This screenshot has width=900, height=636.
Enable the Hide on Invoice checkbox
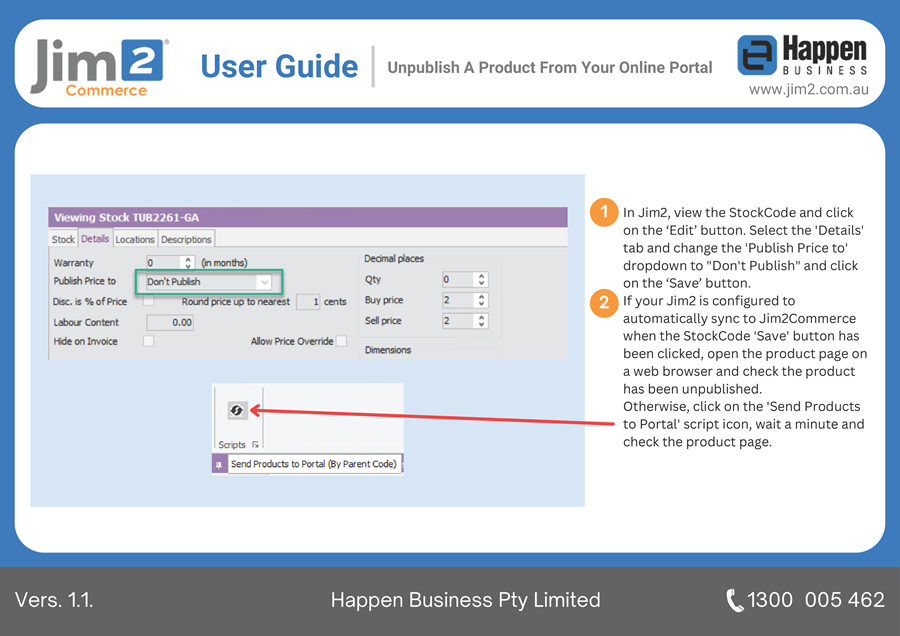tap(149, 341)
